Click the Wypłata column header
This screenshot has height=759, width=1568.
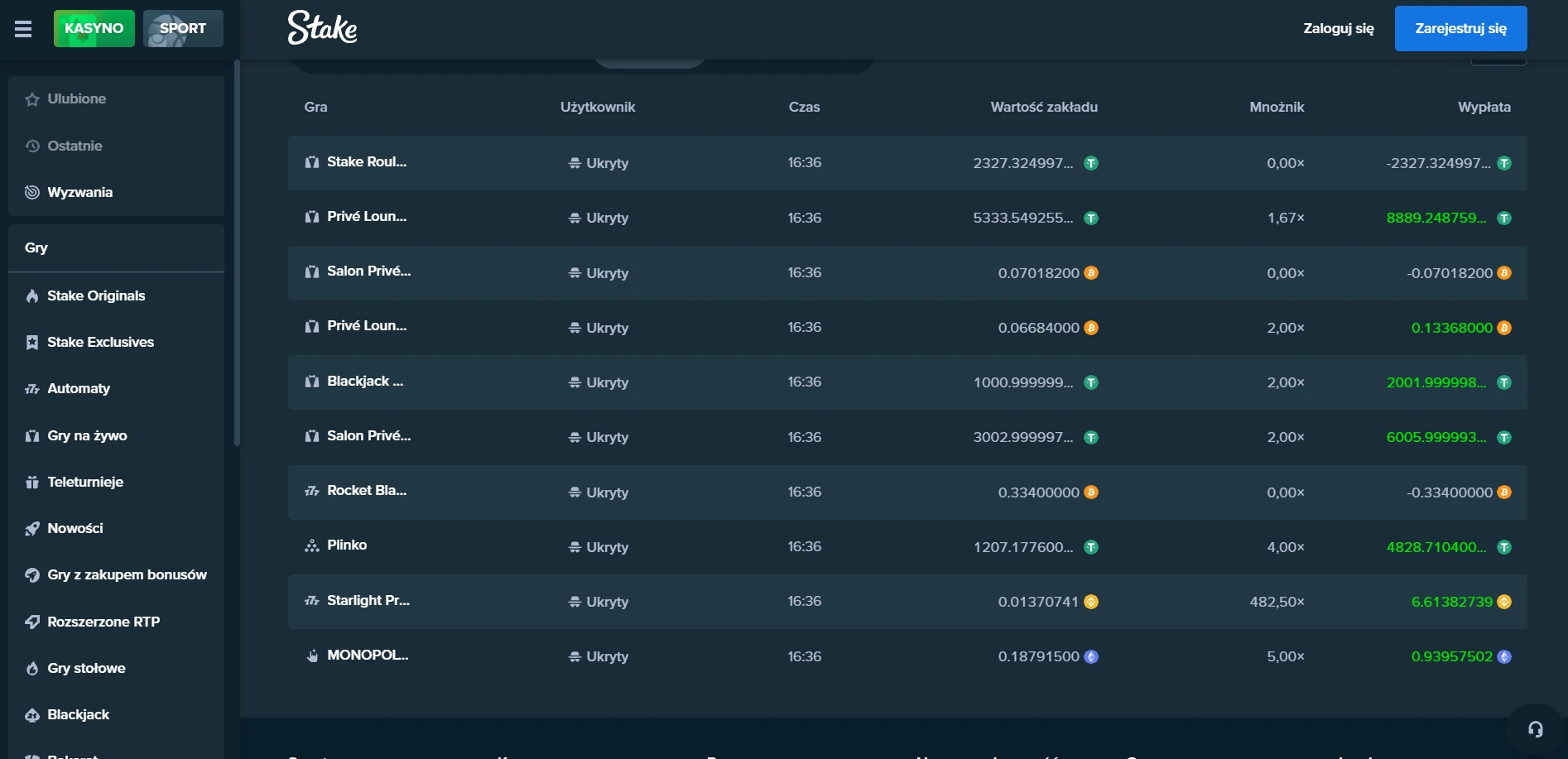(1484, 107)
